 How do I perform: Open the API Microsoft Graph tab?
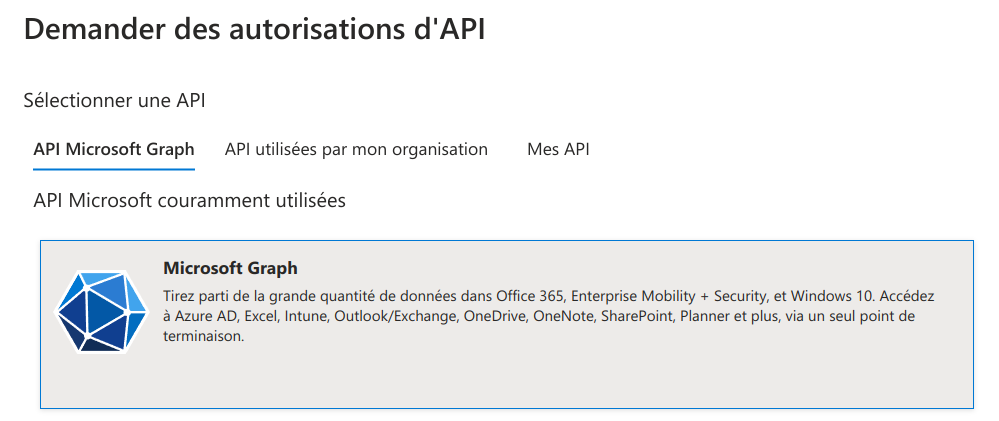pos(113,149)
